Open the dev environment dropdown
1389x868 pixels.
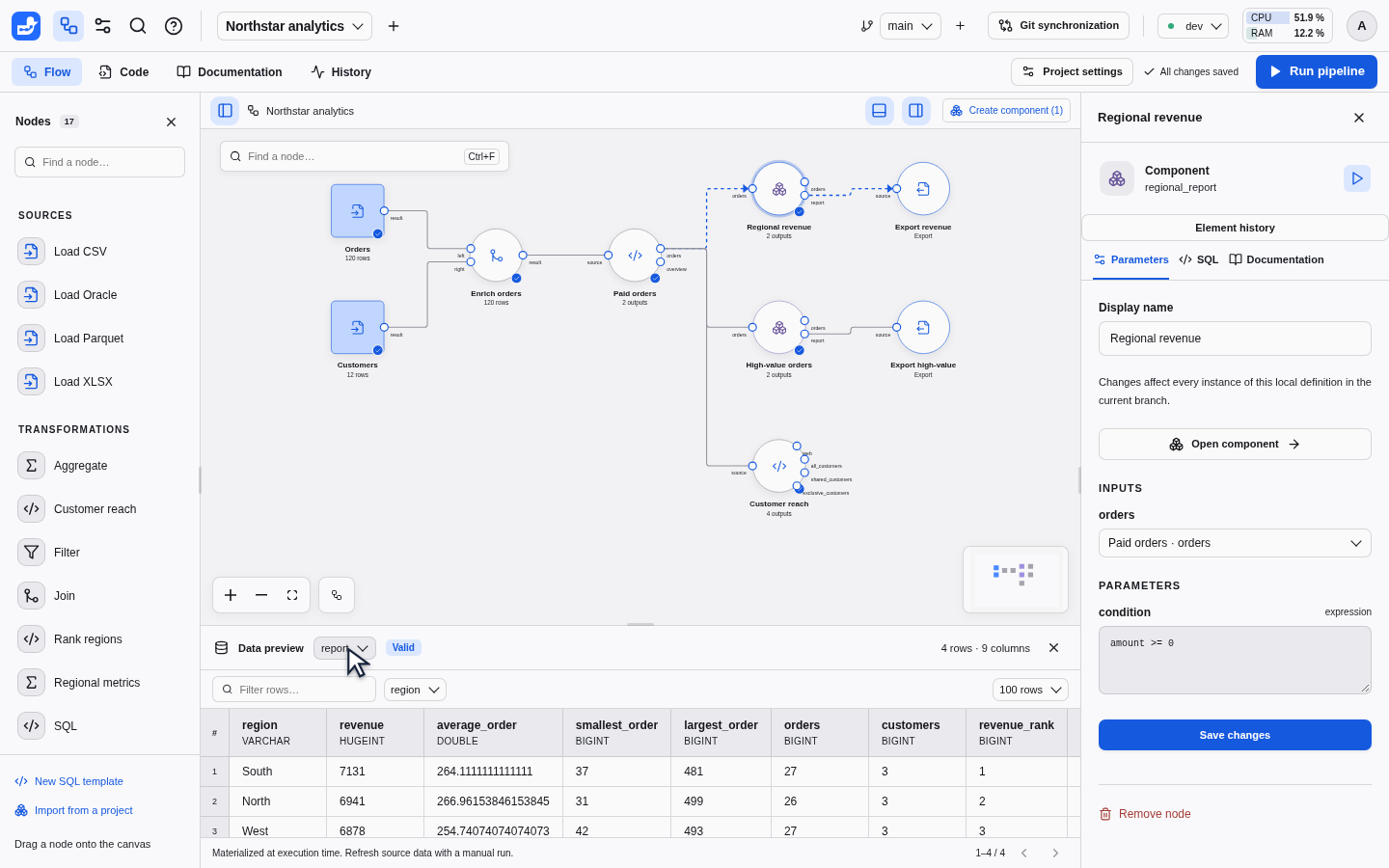pos(1193,26)
